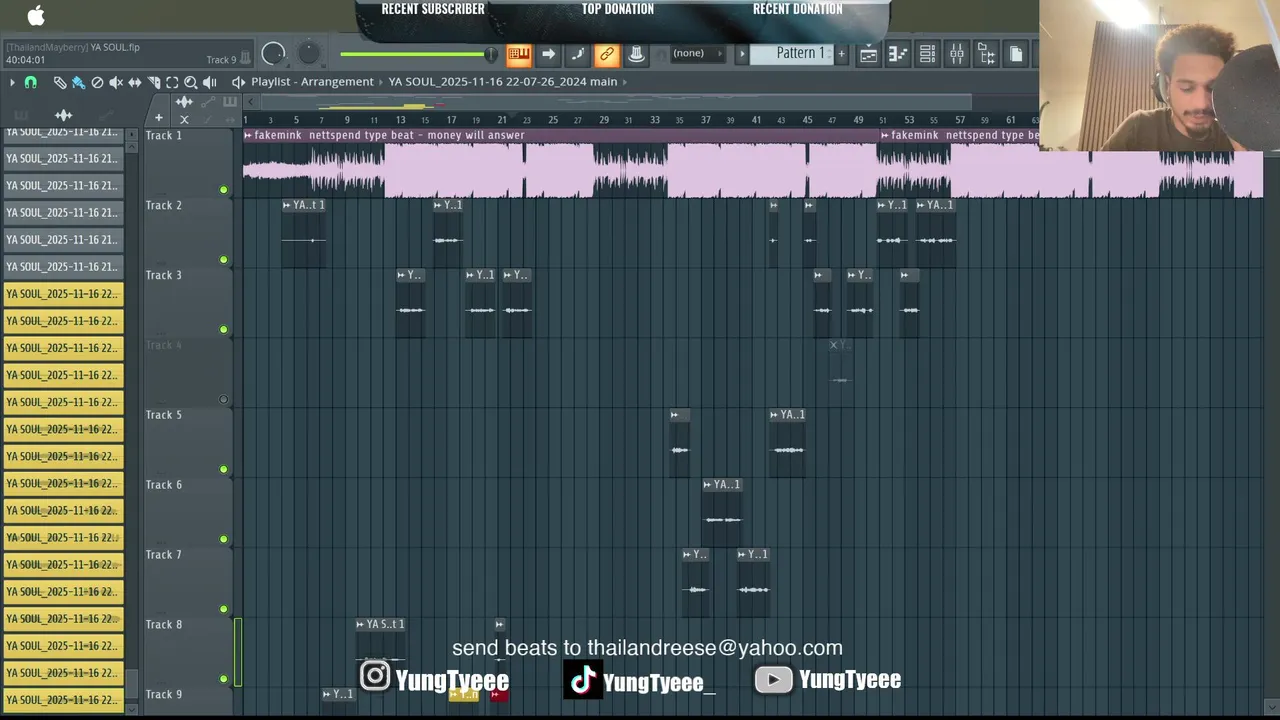Select the Select marquee tool
Image resolution: width=1280 pixels, height=720 pixels.
coord(172,82)
